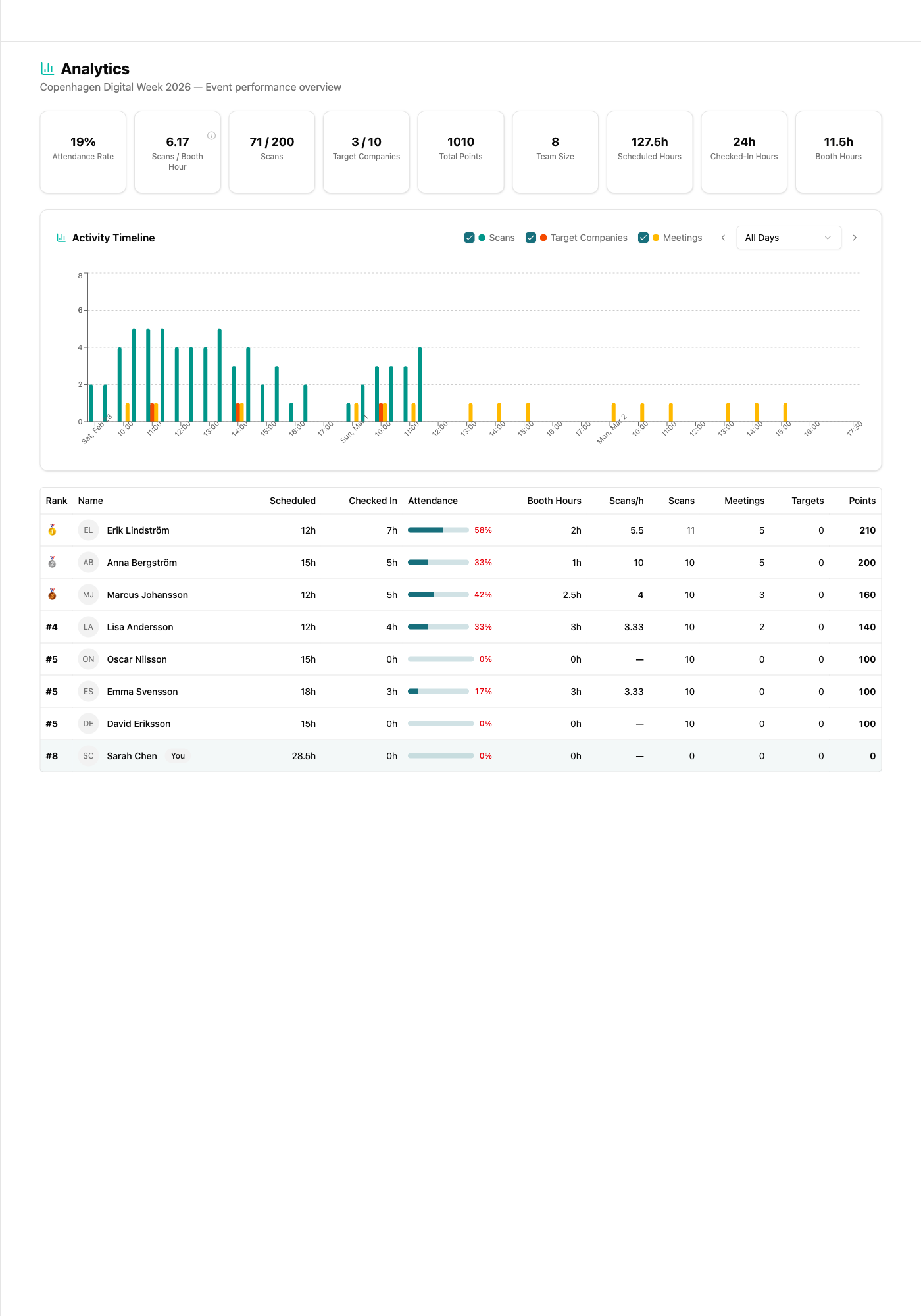
Task: Click the 3 / 10 Target Companies card
Action: pos(366,152)
